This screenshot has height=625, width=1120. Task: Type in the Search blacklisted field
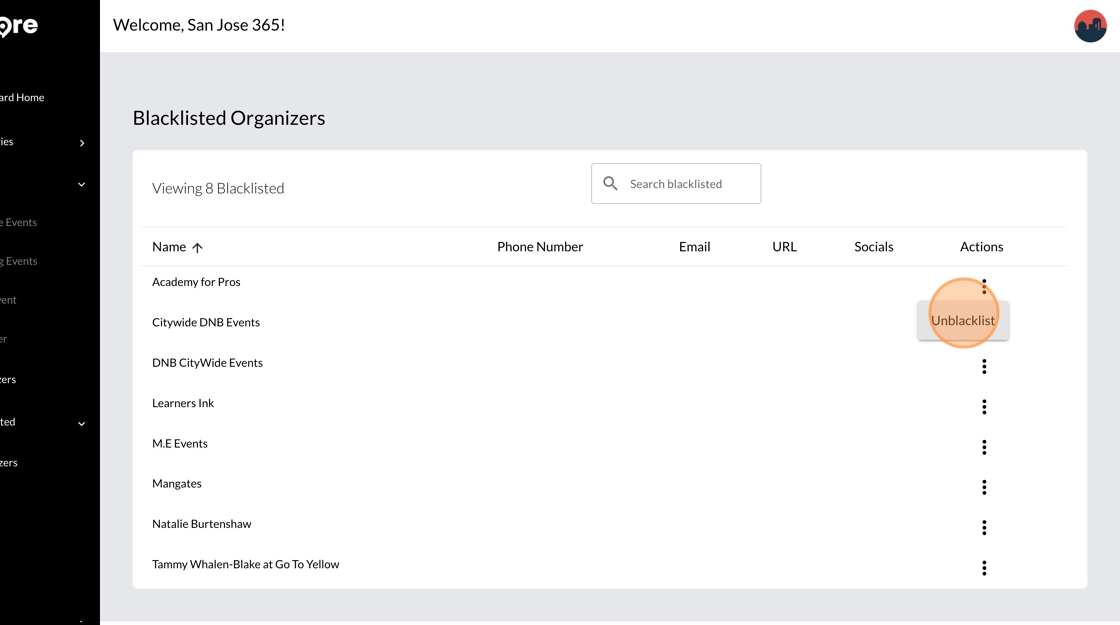tap(690, 184)
